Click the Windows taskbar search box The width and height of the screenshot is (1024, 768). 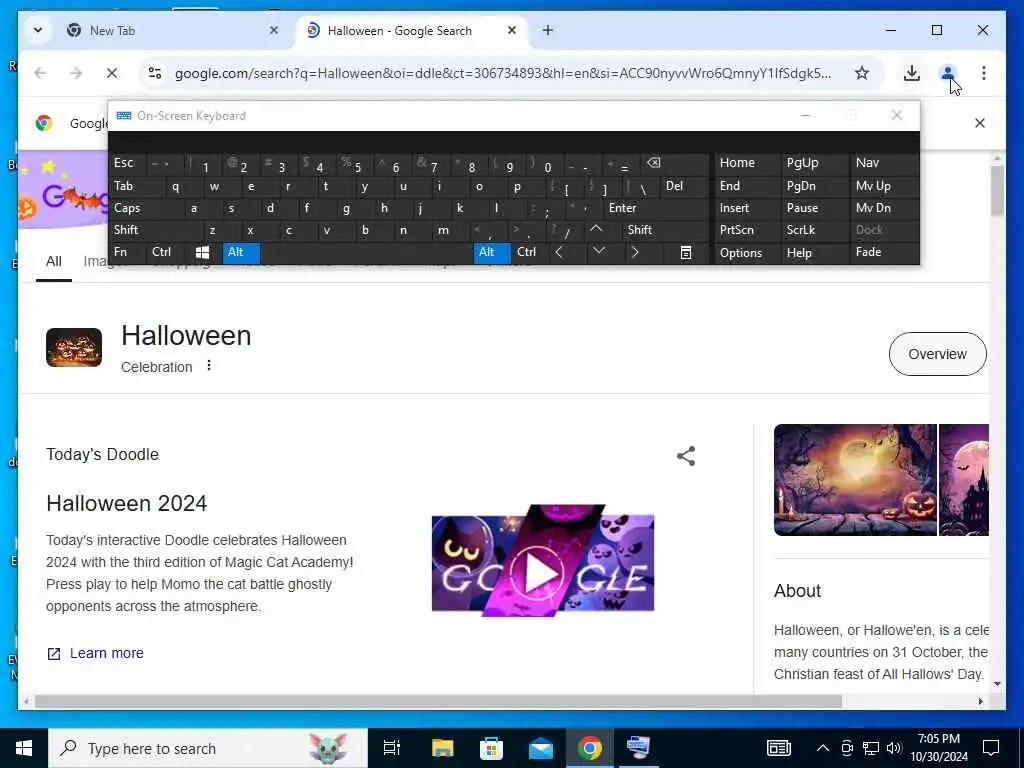coord(208,748)
